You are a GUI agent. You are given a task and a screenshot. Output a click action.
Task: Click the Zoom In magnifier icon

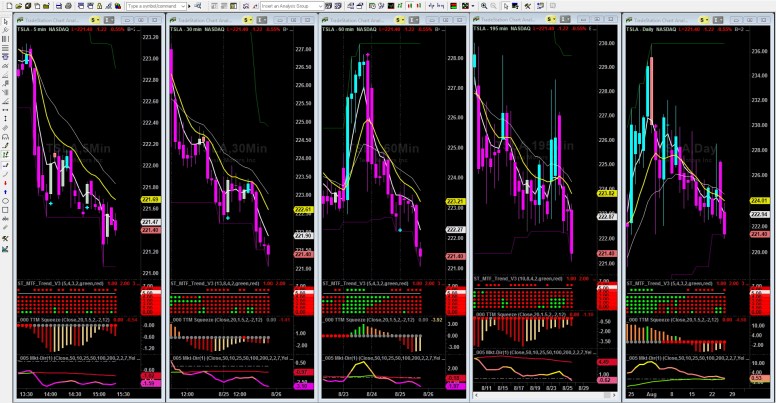point(483,6)
